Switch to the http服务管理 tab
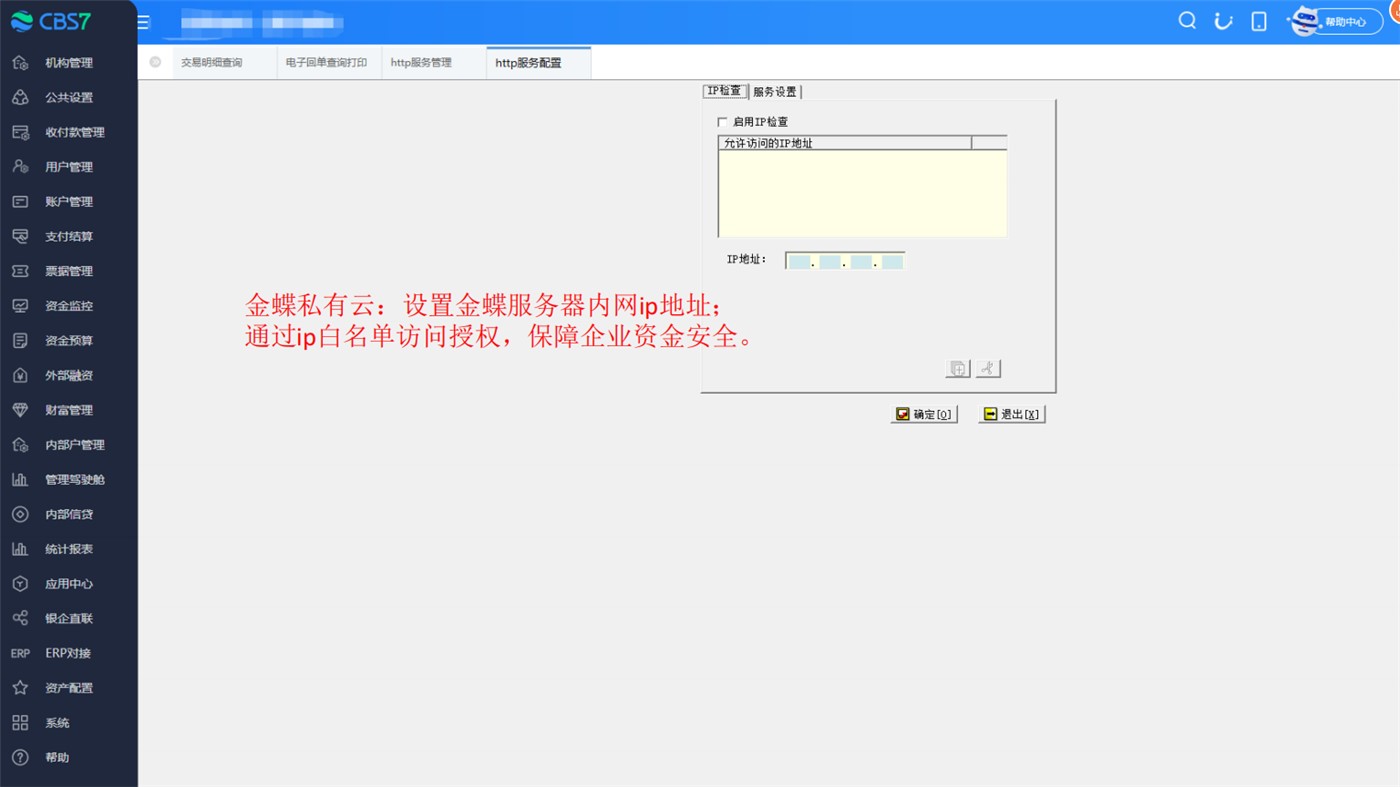This screenshot has width=1400, height=787. (x=421, y=63)
